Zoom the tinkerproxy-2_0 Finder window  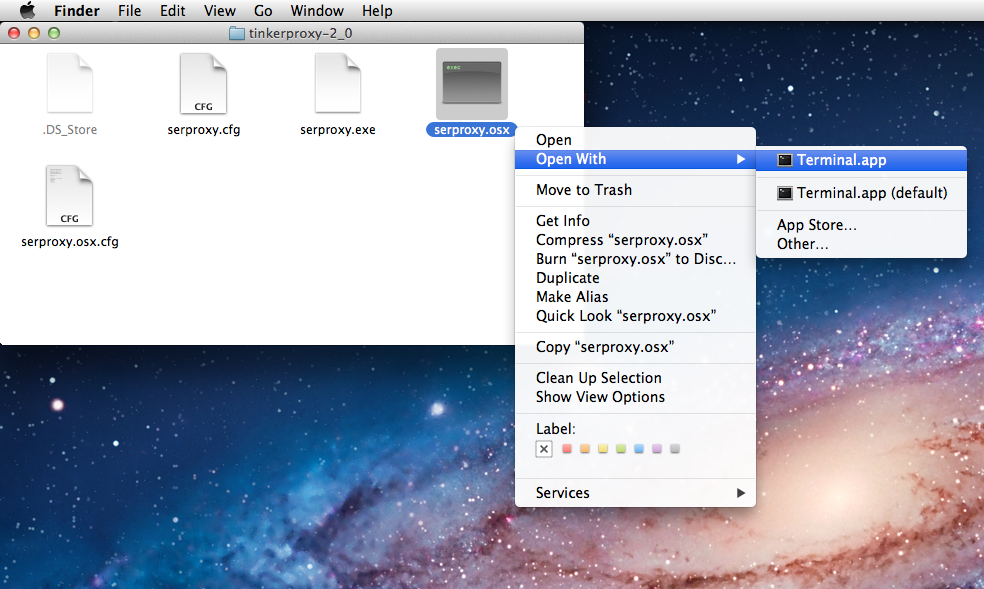(54, 33)
